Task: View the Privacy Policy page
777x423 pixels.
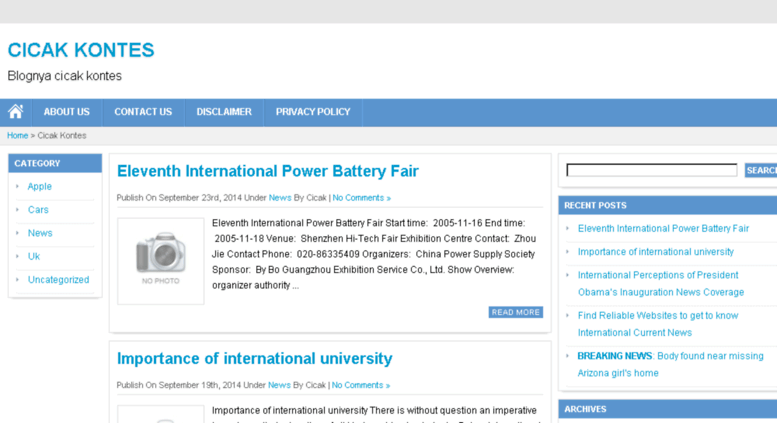Action: point(313,112)
